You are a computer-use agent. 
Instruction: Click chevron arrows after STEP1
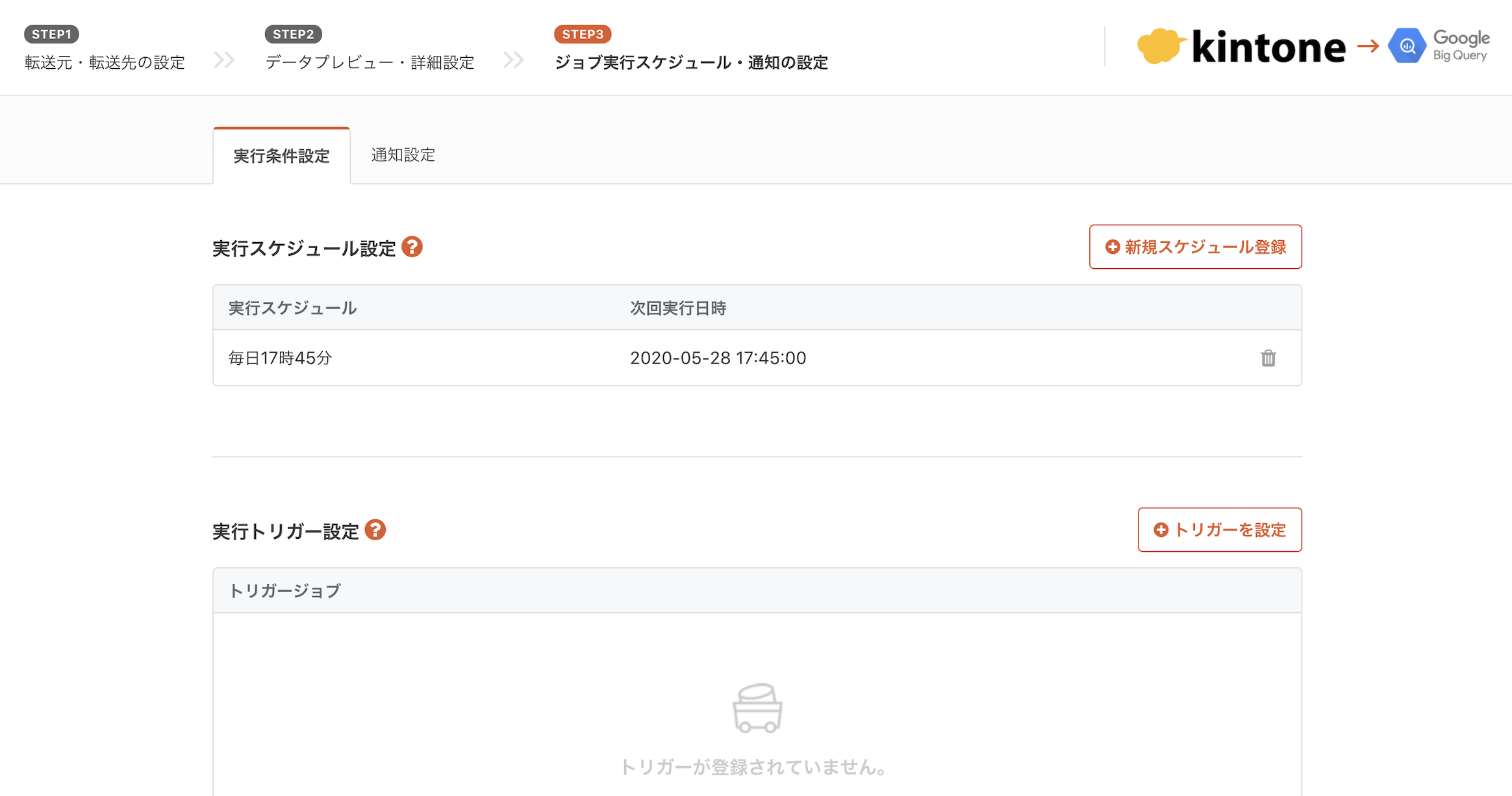click(x=225, y=60)
